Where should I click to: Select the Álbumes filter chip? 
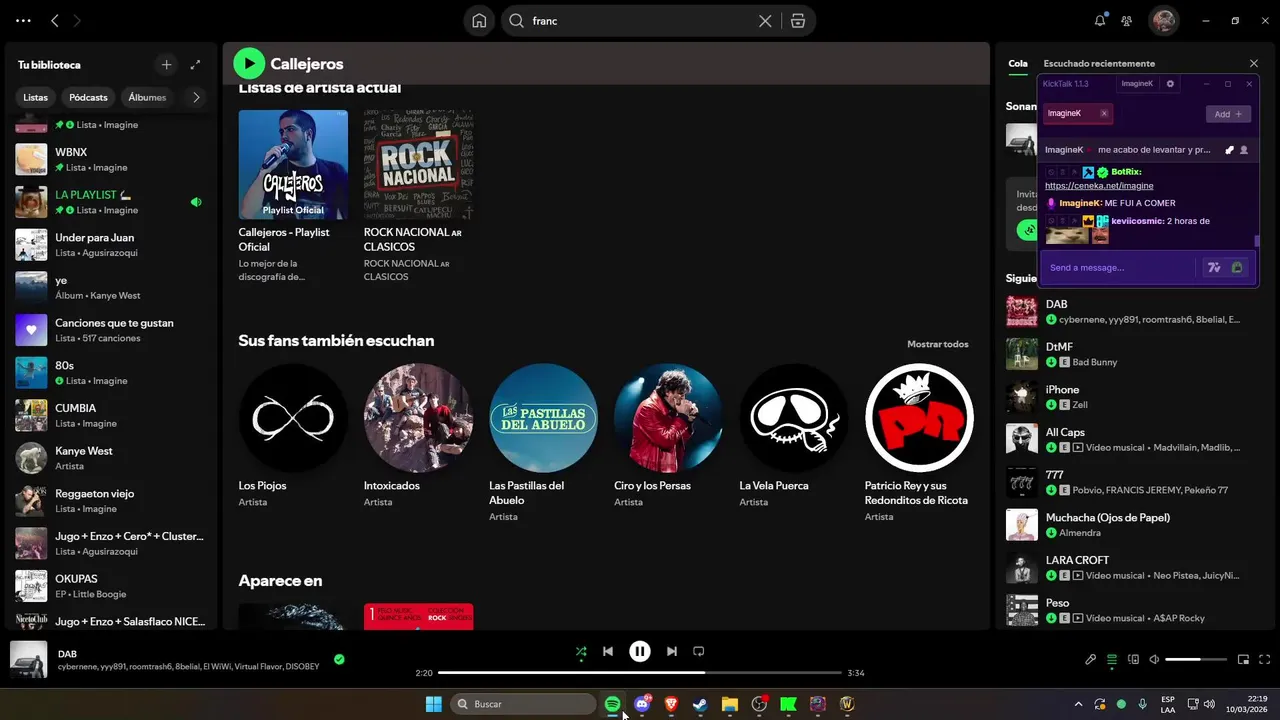(x=147, y=97)
